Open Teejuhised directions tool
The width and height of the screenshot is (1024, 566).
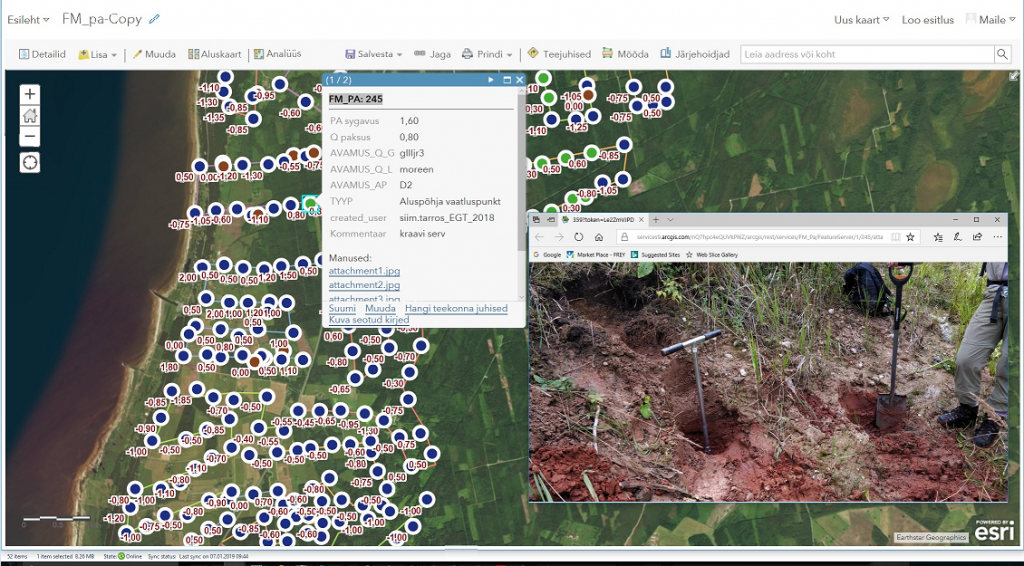click(559, 54)
